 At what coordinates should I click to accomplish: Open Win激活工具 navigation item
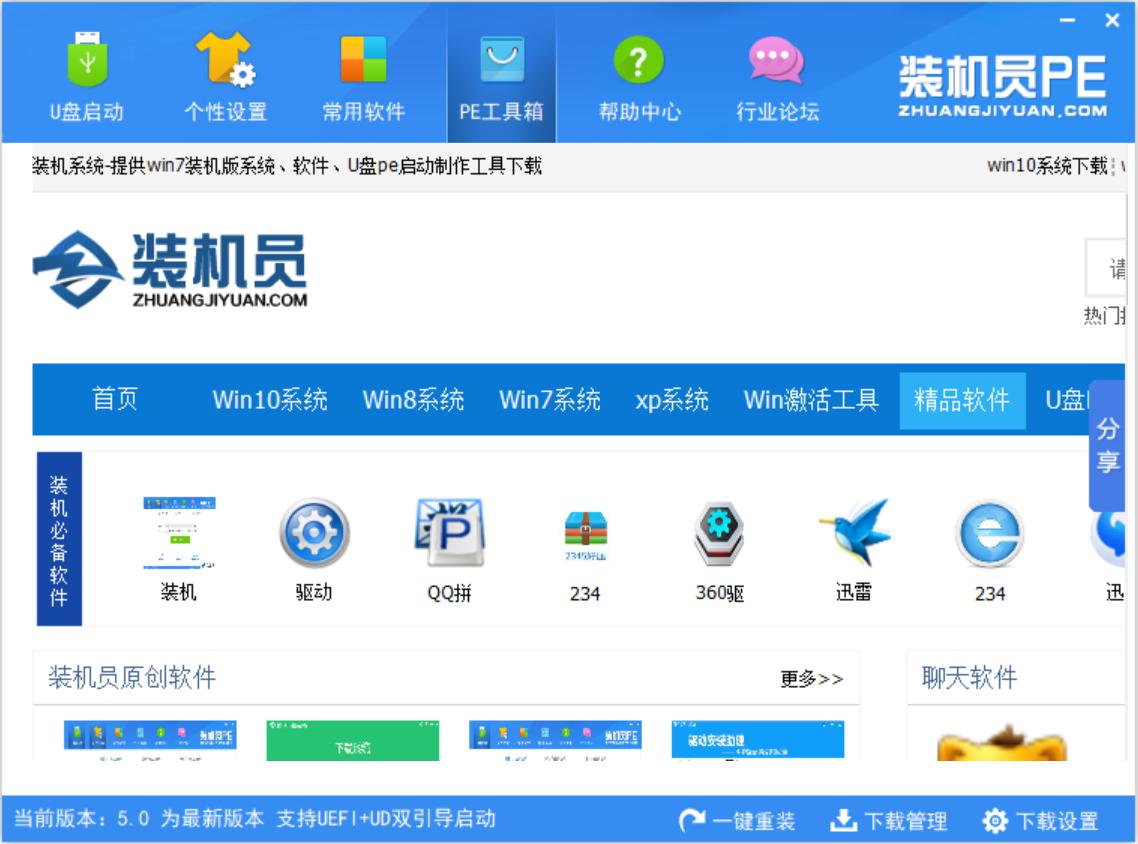coord(811,399)
